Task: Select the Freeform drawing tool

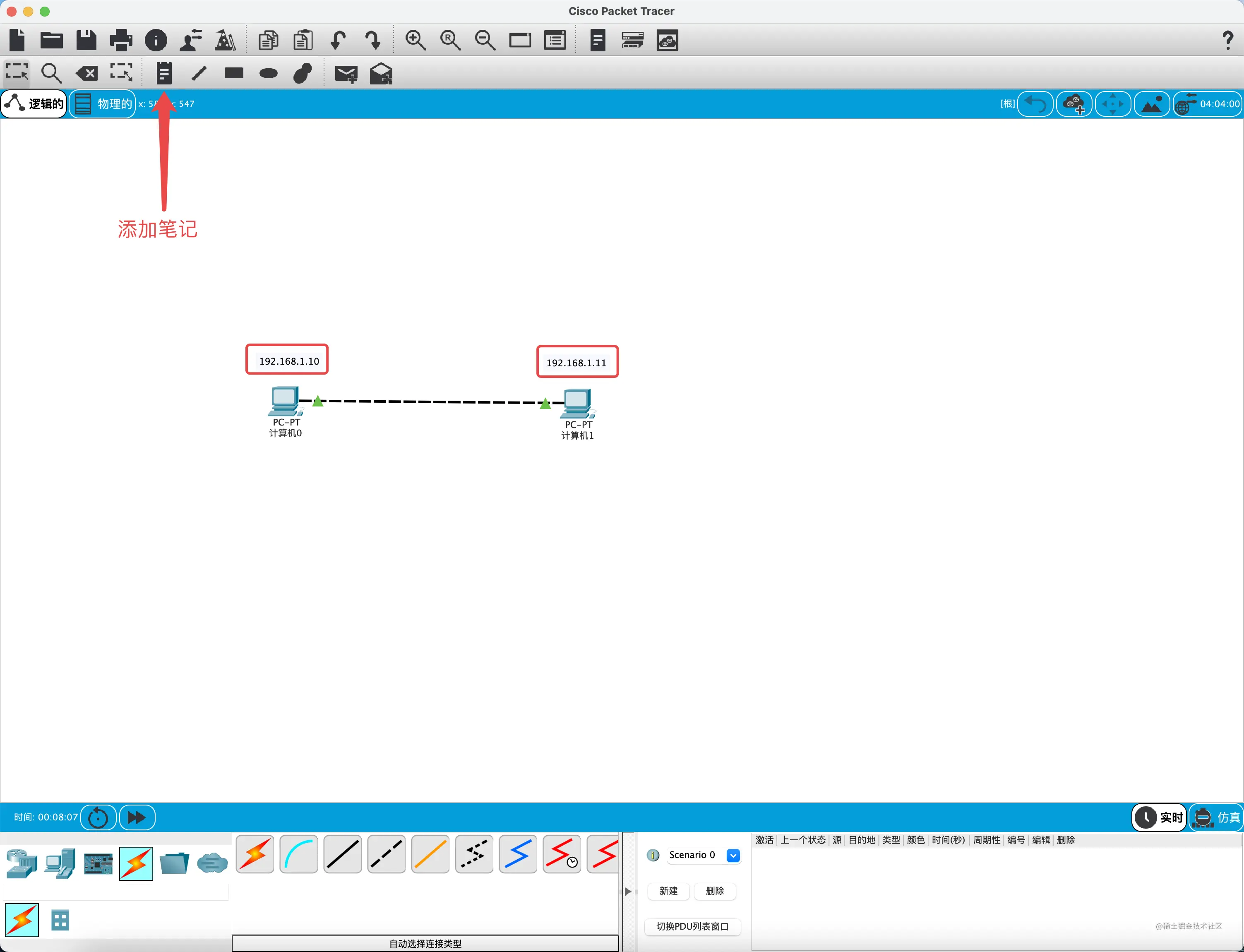Action: [x=303, y=72]
